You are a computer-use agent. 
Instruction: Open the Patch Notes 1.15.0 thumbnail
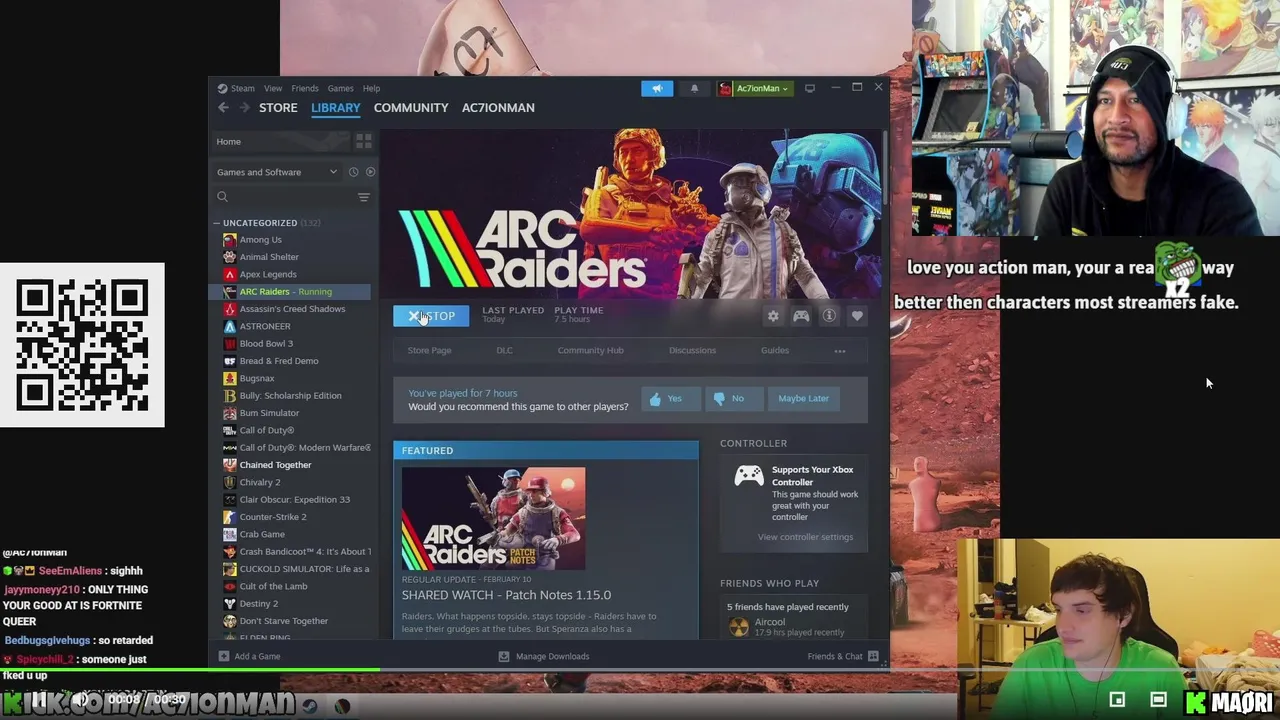(x=493, y=518)
